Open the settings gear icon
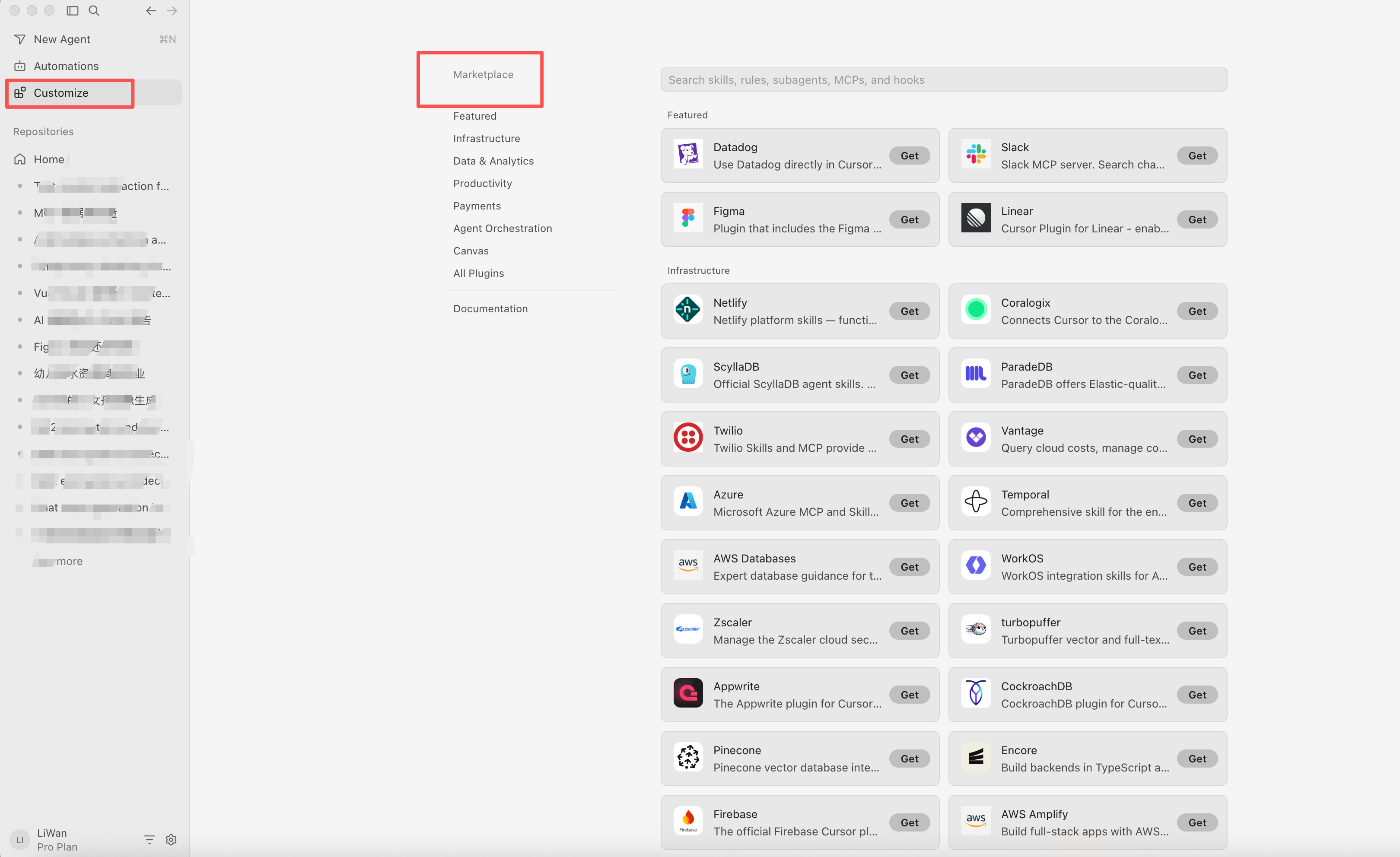The height and width of the screenshot is (857, 1400). (171, 839)
